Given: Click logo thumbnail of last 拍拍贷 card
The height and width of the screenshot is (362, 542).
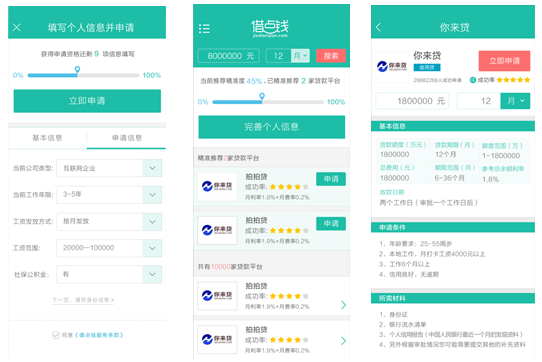Looking at the screenshot, I should tap(217, 339).
